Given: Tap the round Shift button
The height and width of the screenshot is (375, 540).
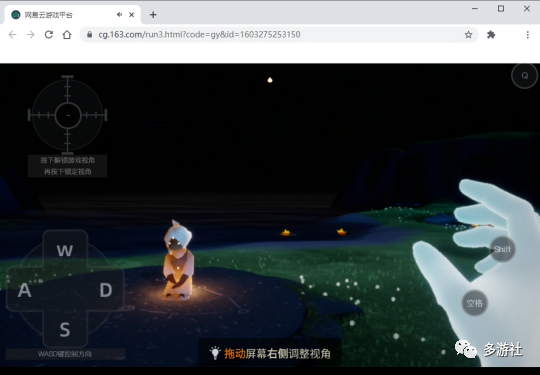Looking at the screenshot, I should 502,249.
